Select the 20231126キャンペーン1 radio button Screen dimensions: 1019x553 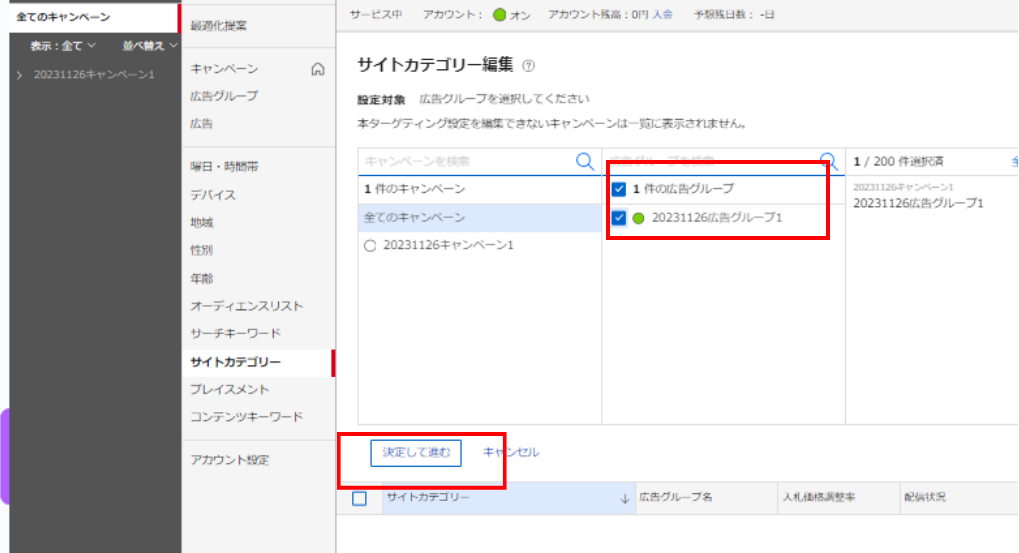(369, 245)
